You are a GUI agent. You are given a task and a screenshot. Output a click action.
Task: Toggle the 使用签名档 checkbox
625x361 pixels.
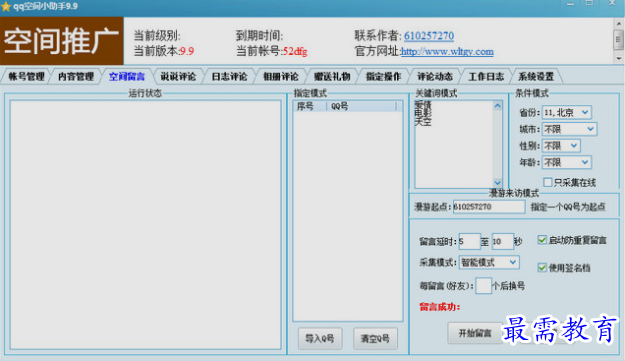point(542,267)
